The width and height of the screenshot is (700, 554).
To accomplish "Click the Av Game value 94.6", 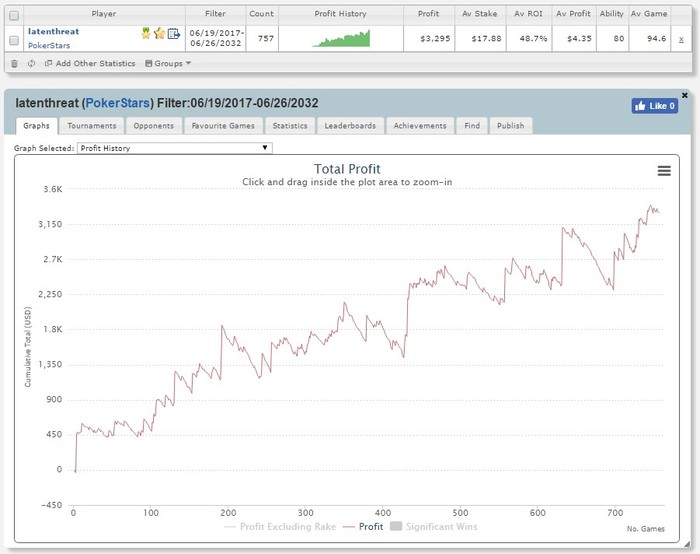I will [x=657, y=38].
